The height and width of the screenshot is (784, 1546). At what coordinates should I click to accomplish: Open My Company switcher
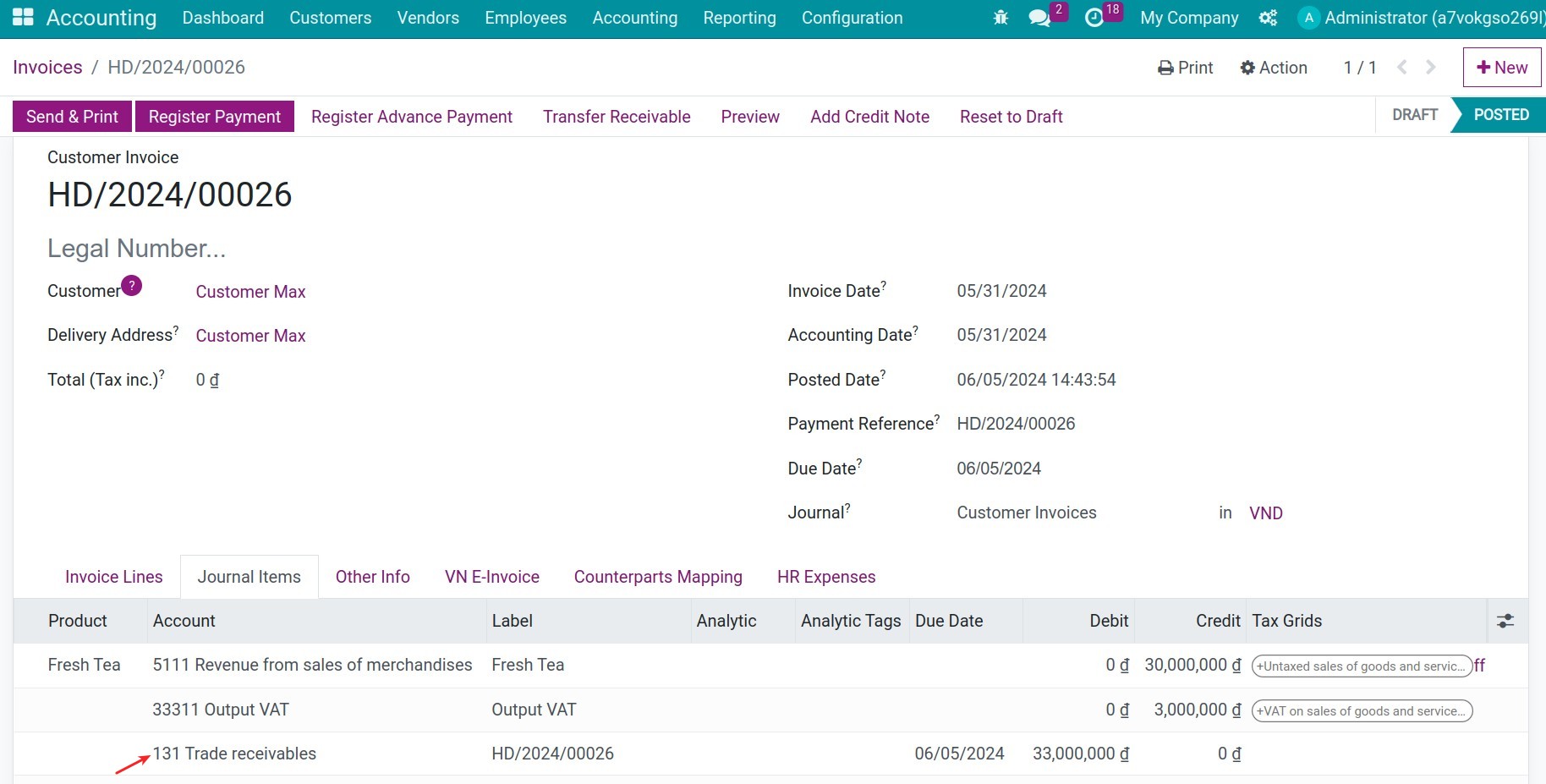tap(1189, 18)
